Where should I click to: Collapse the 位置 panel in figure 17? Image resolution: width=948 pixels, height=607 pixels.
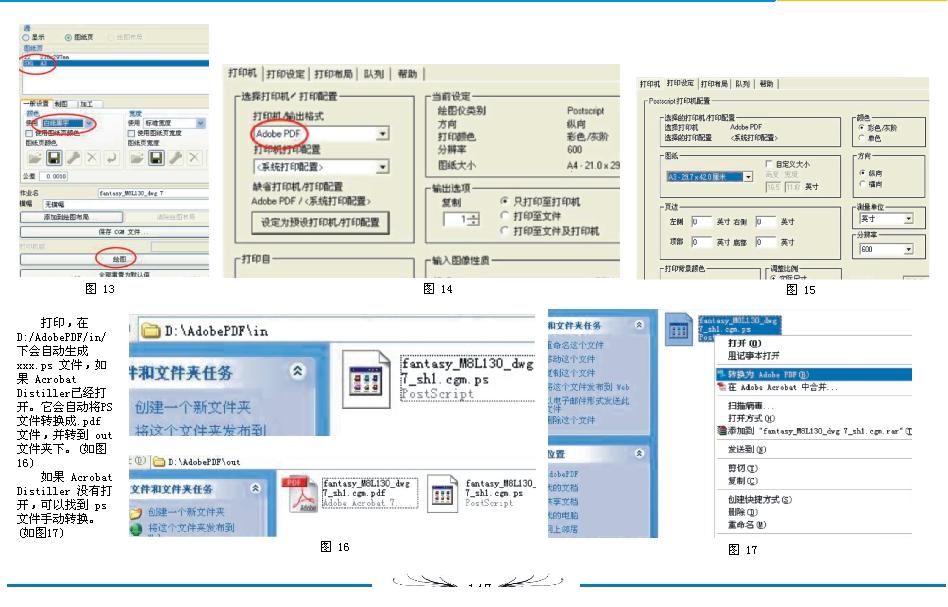(x=639, y=453)
